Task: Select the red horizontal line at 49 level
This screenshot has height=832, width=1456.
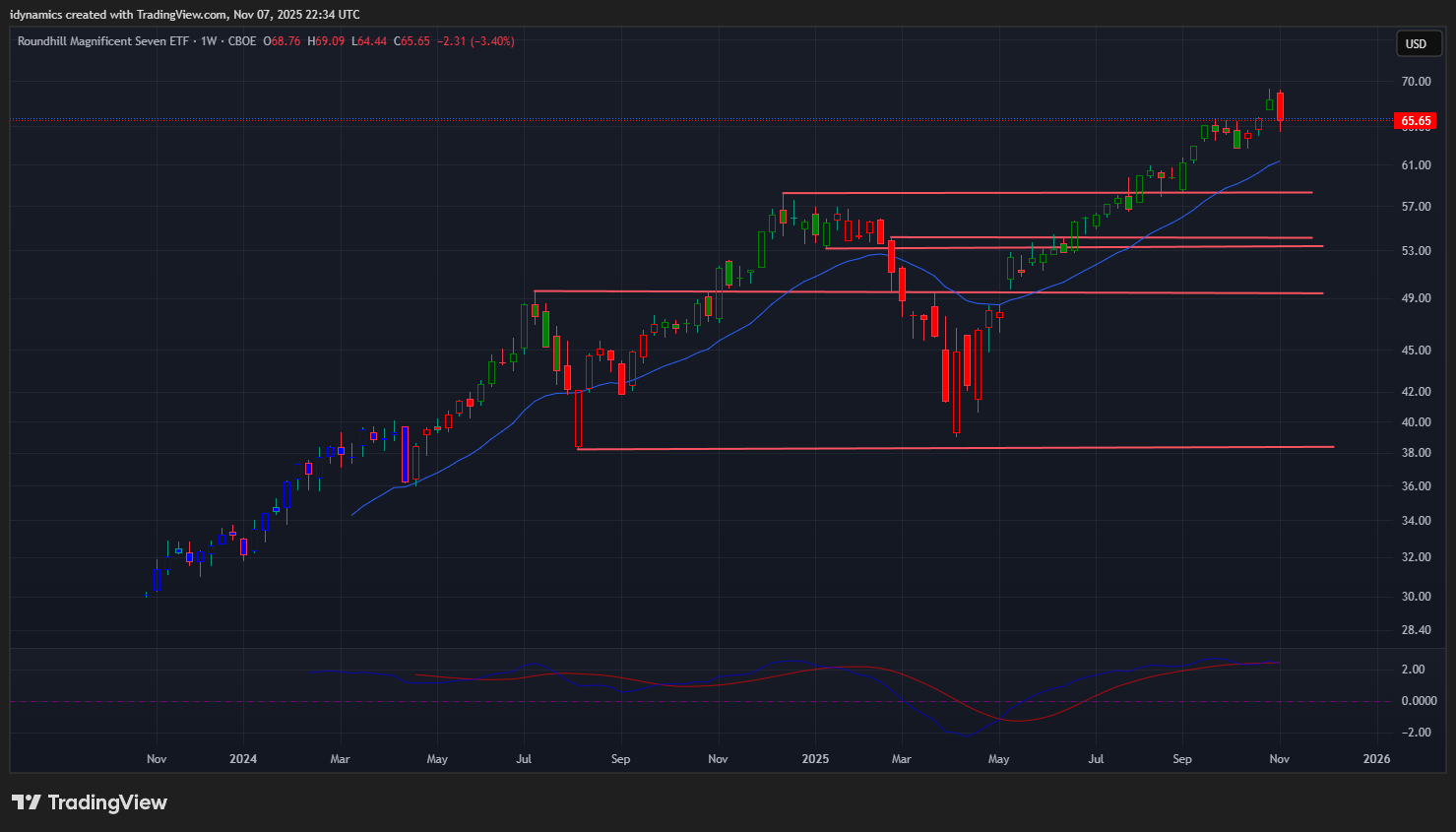Action: coord(927,292)
